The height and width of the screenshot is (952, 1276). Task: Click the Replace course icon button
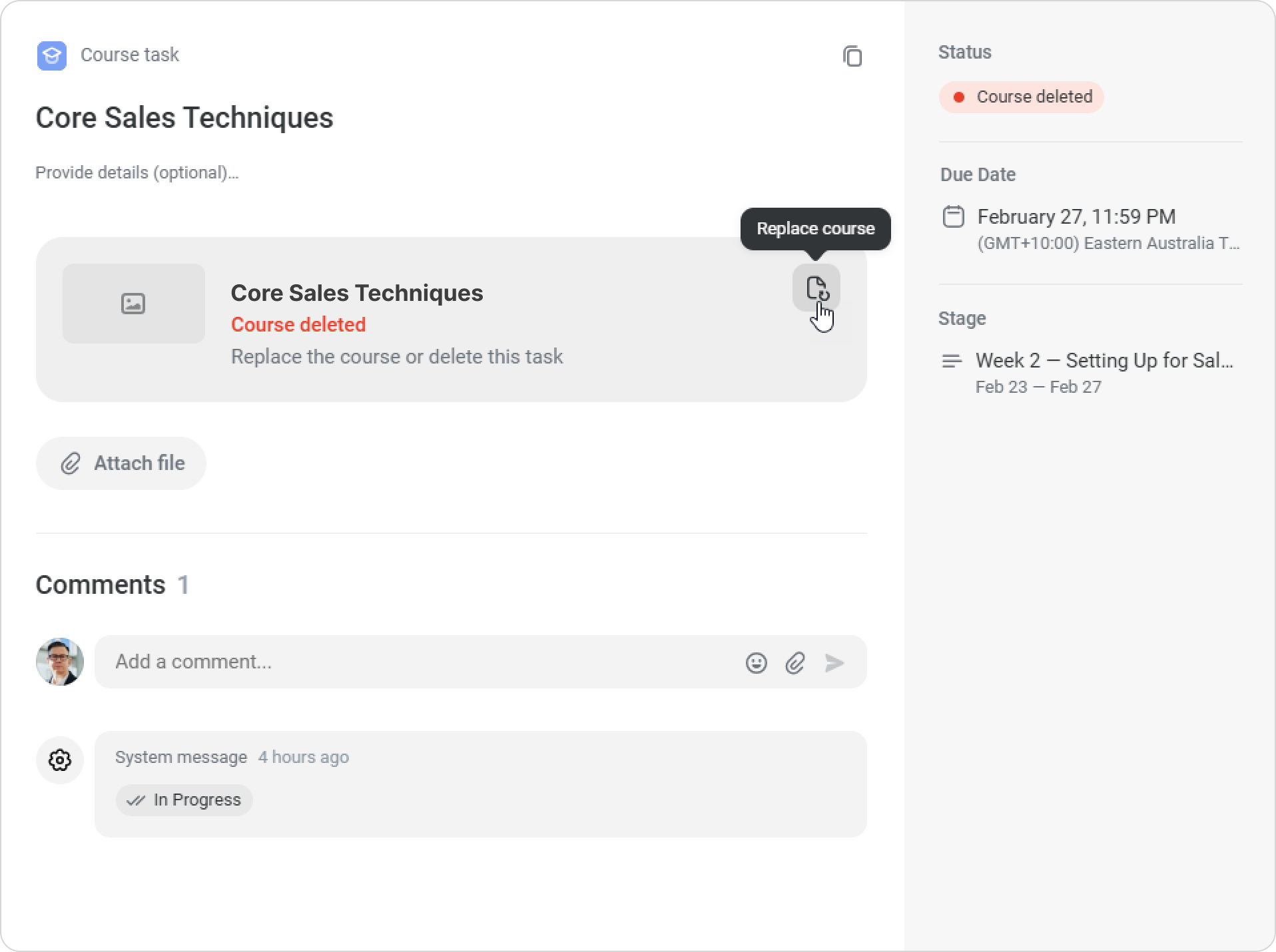coord(816,288)
